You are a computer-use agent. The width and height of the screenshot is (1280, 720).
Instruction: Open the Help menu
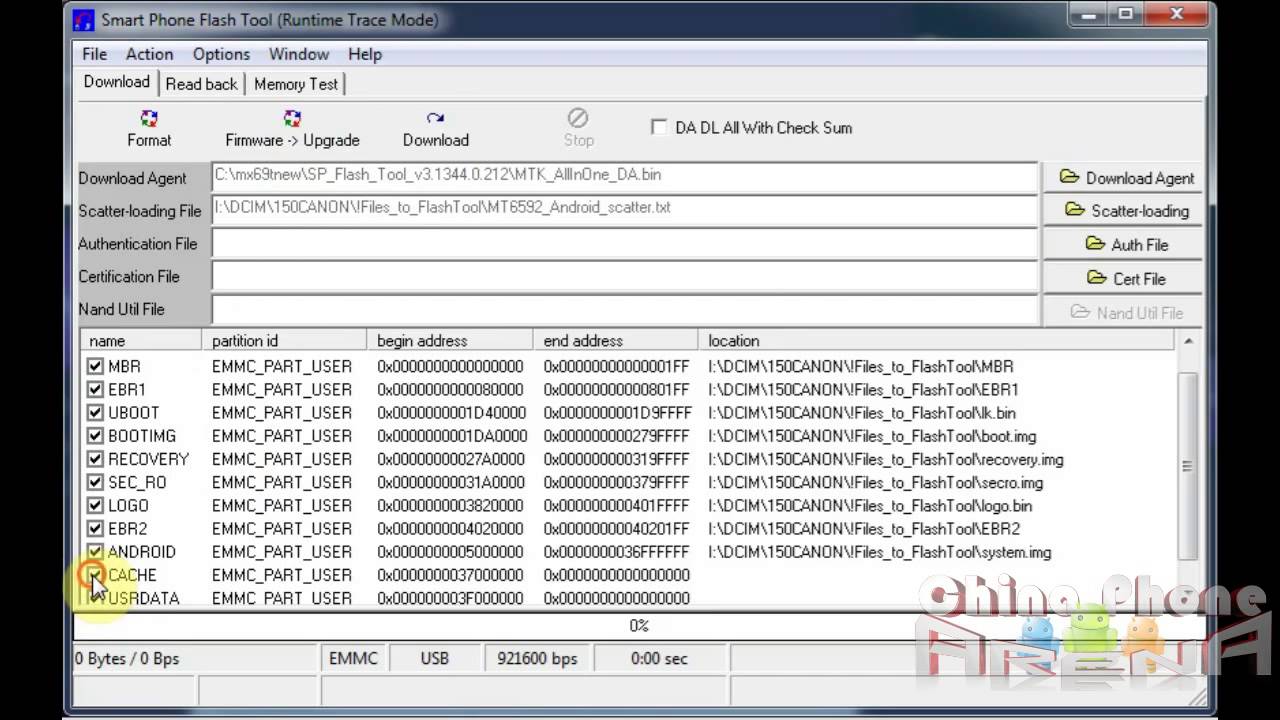click(x=365, y=54)
